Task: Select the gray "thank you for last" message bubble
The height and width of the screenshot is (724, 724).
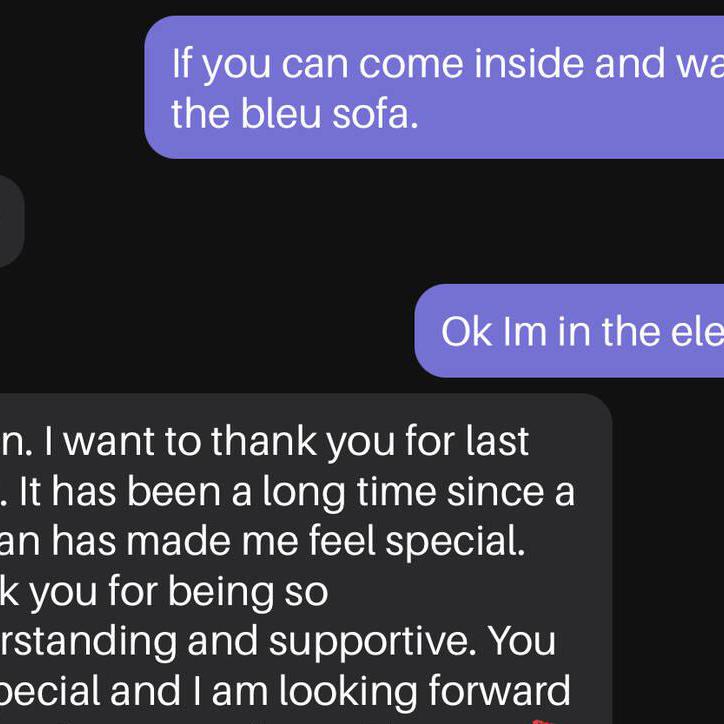Action: click(x=300, y=560)
